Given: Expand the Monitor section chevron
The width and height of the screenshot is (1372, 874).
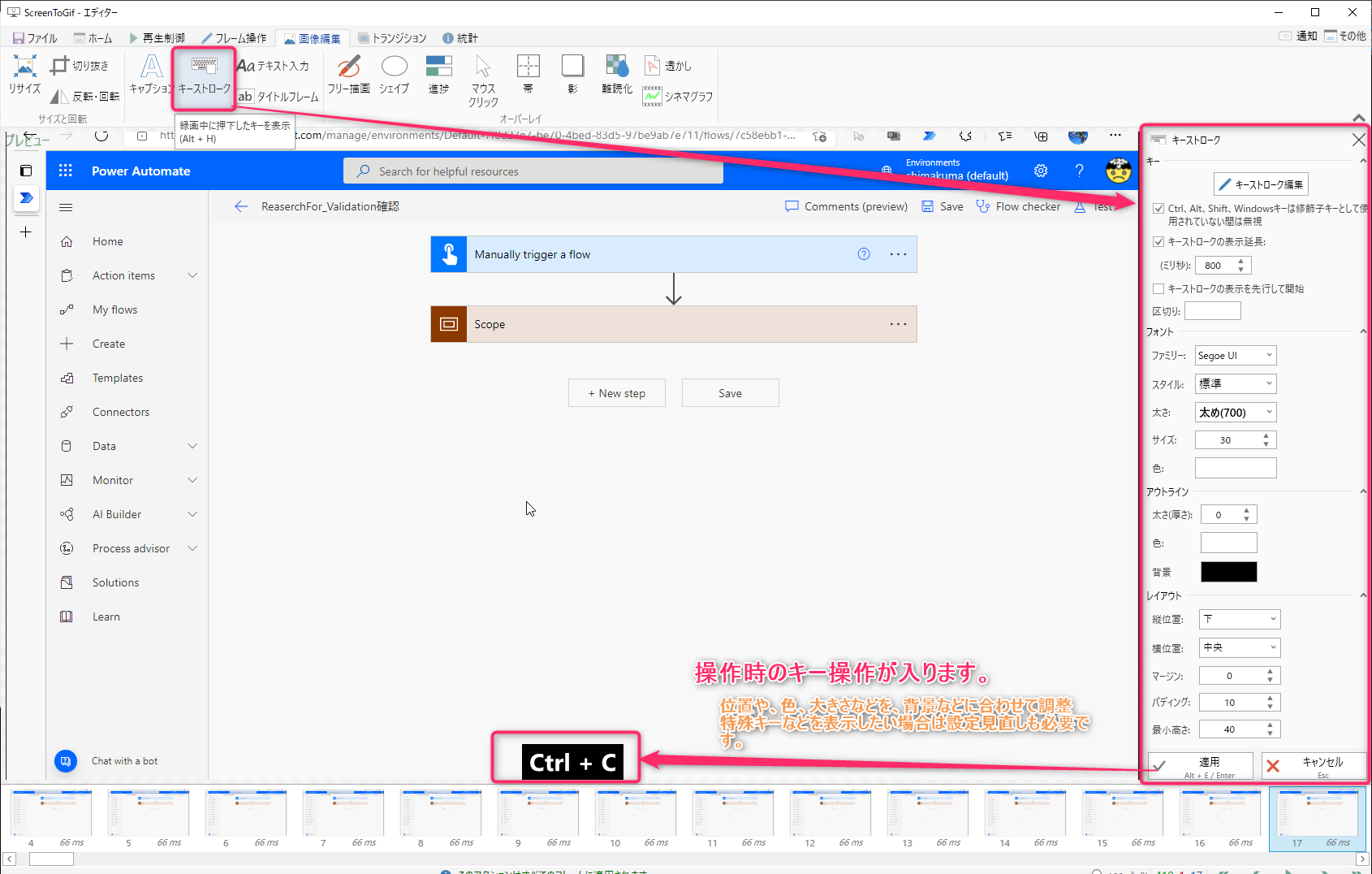Looking at the screenshot, I should pyautogui.click(x=192, y=480).
